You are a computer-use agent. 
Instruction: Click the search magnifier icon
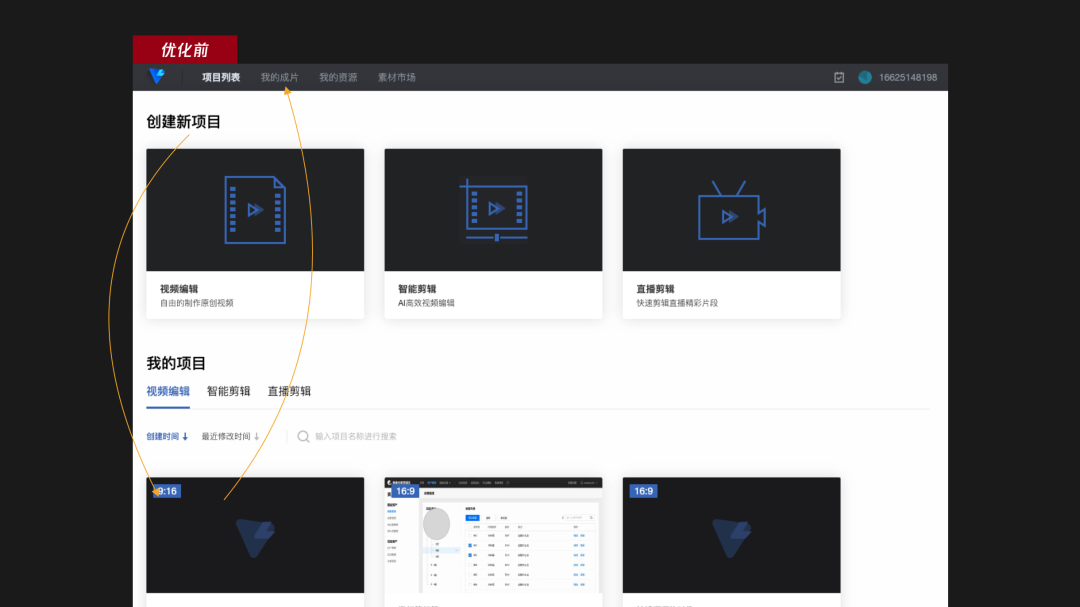[303, 436]
